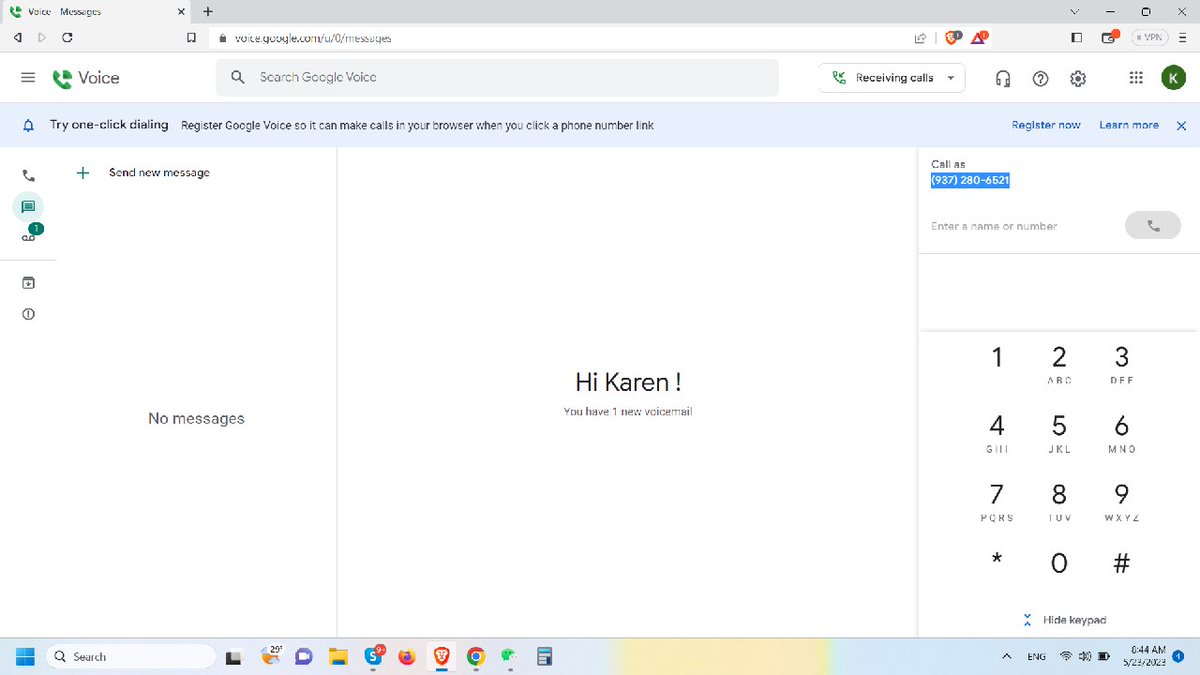Show hidden system tray icons

point(1006,656)
